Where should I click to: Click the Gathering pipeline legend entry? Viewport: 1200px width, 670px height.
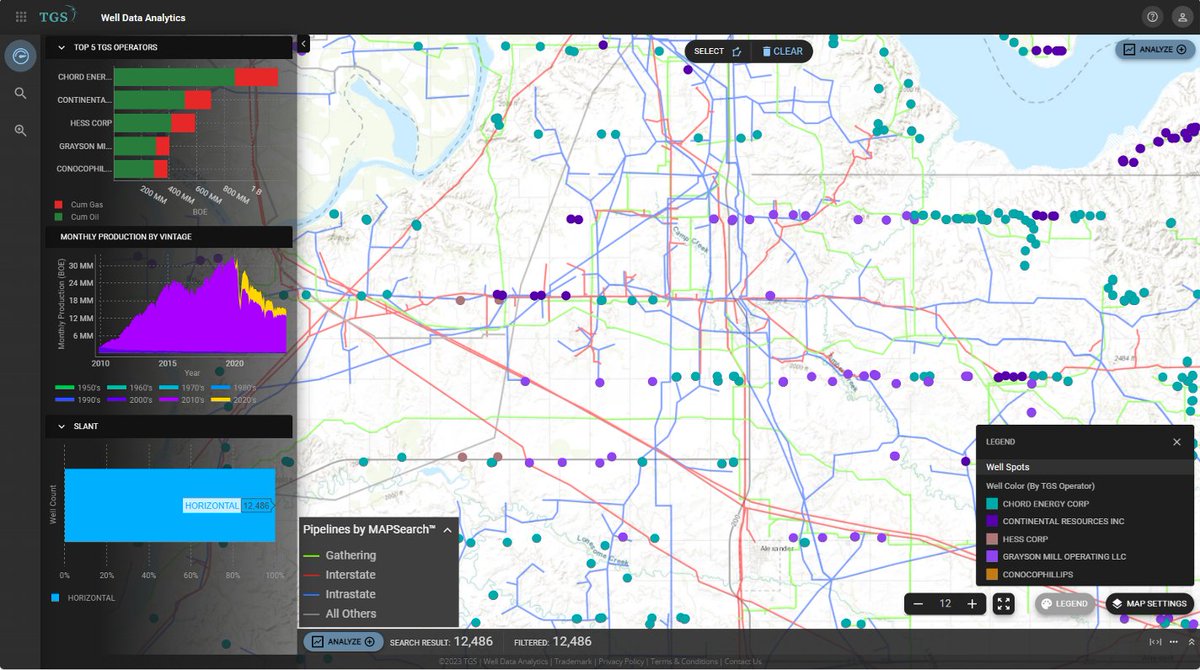pos(341,555)
